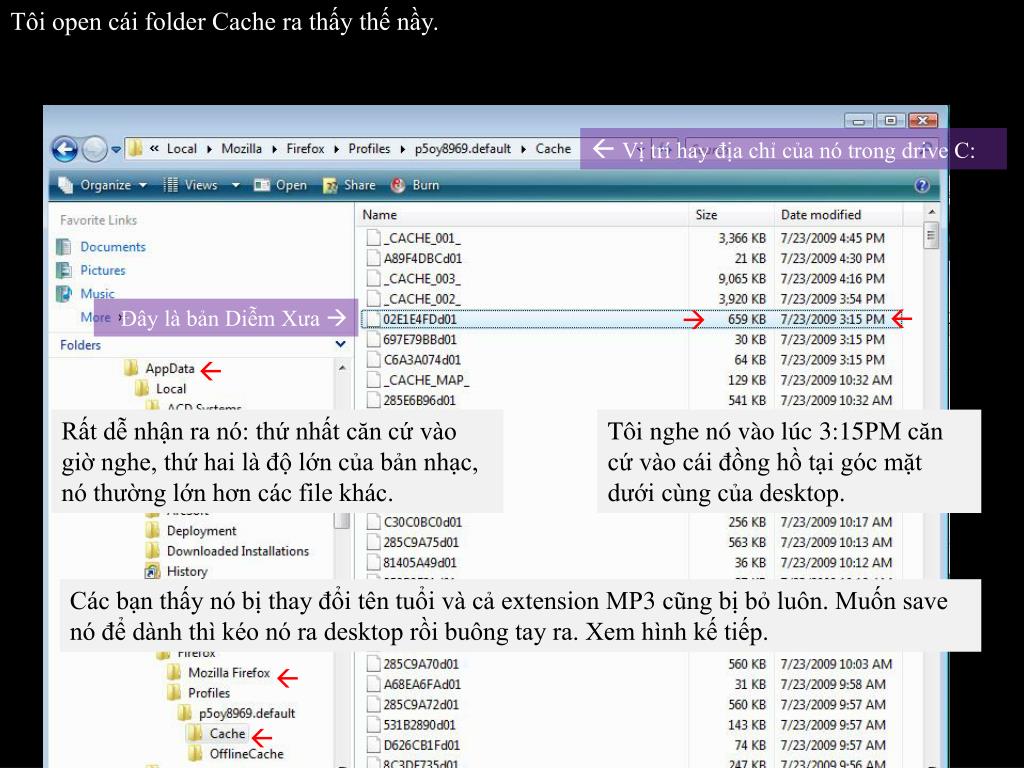1024x768 pixels.
Task: Click the Music icon in Favorite Links
Action: 64,294
